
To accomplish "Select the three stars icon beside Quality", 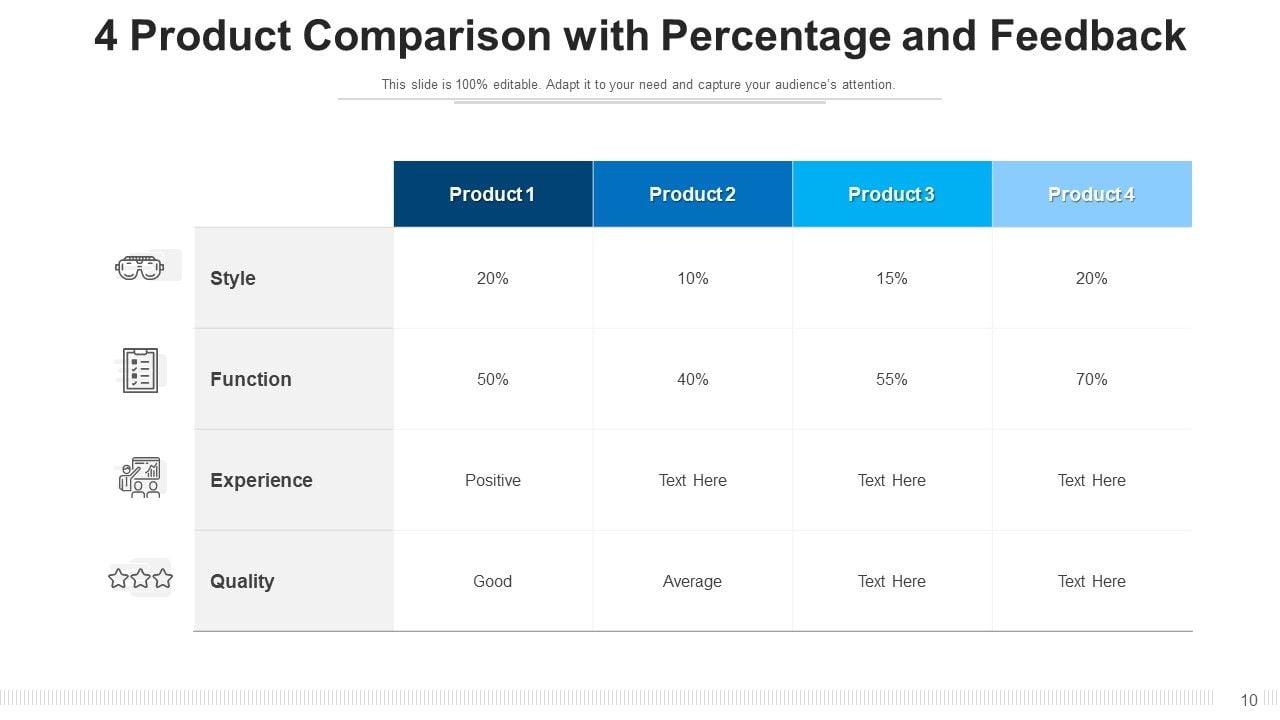I will click(140, 578).
